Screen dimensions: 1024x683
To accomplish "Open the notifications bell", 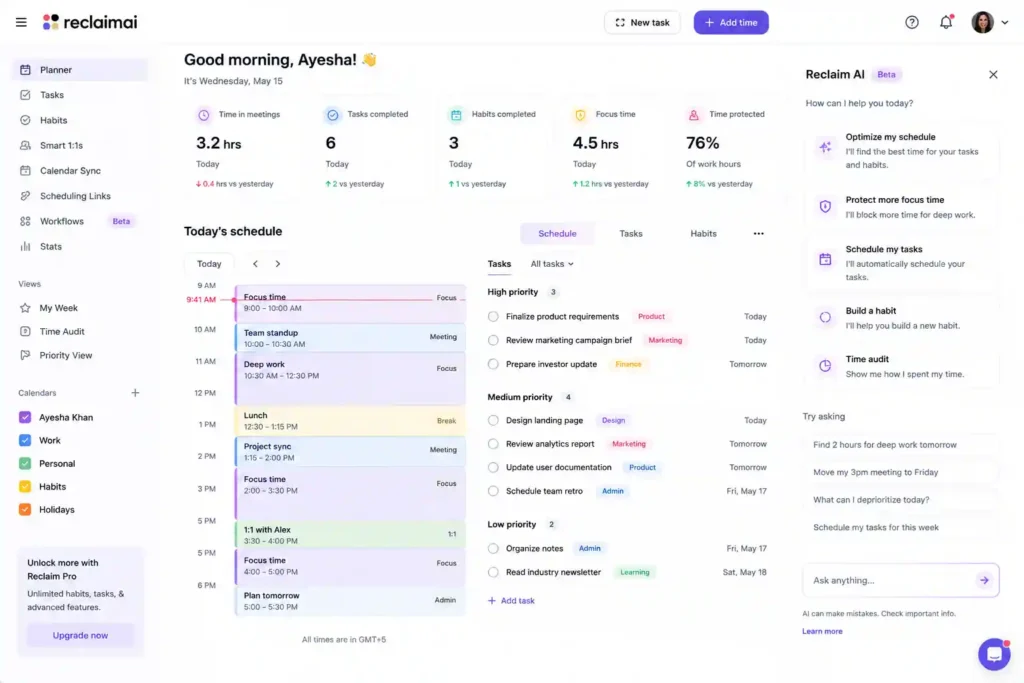I will point(946,22).
